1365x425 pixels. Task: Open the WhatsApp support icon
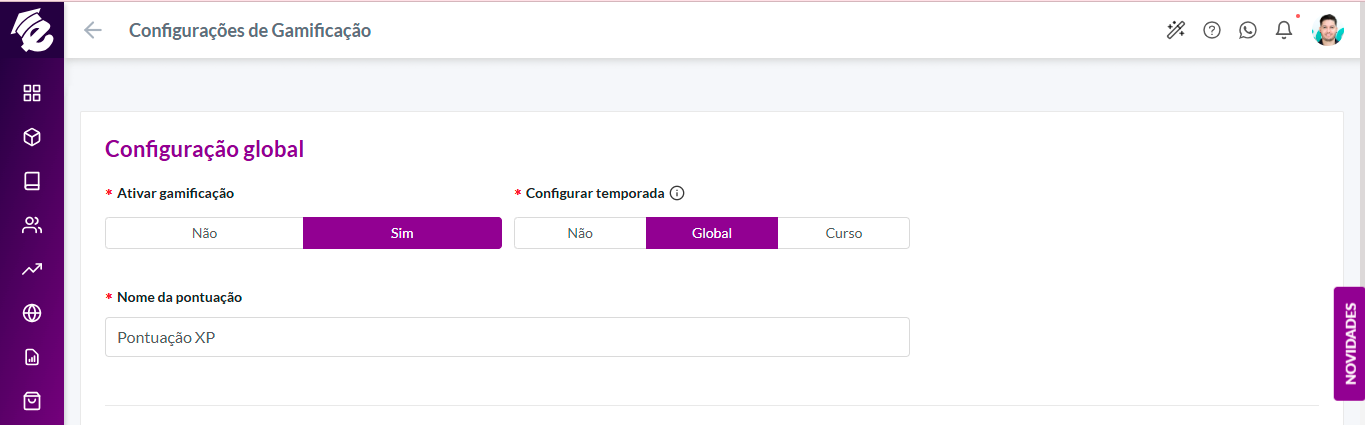(1248, 30)
